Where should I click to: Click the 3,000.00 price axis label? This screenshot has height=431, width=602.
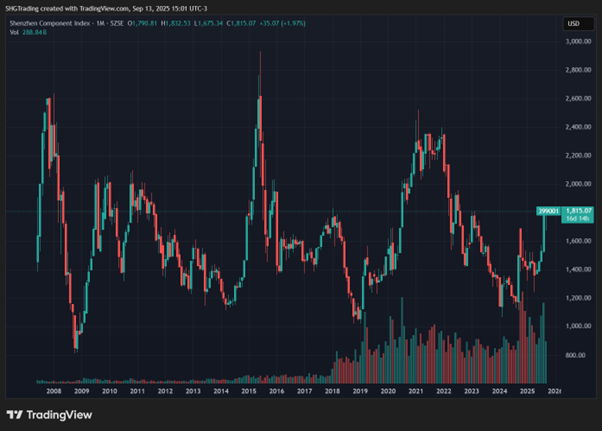pyautogui.click(x=578, y=41)
